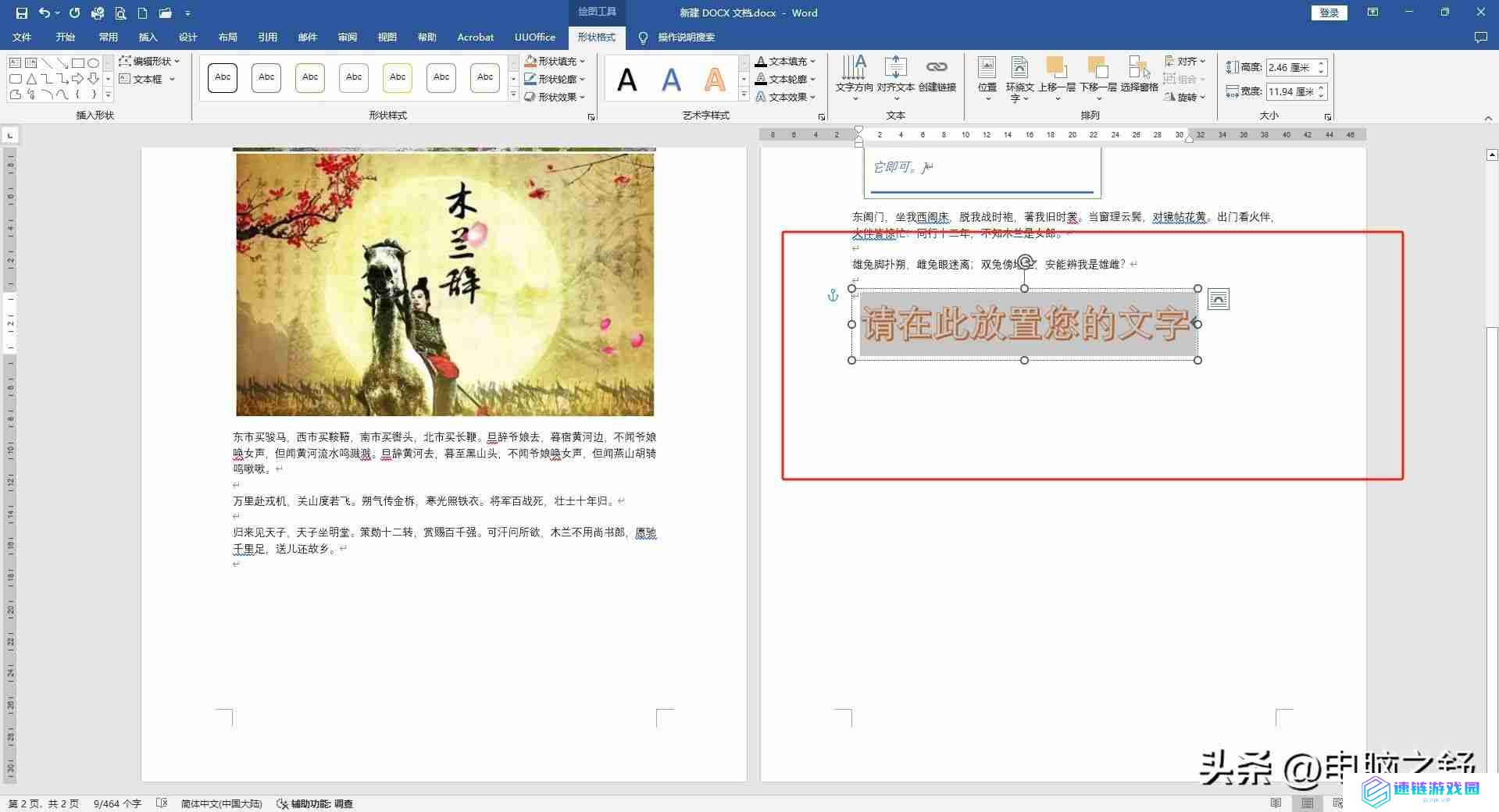Switch to the Home (开始) tab
This screenshot has height=812, width=1499.
[x=65, y=37]
